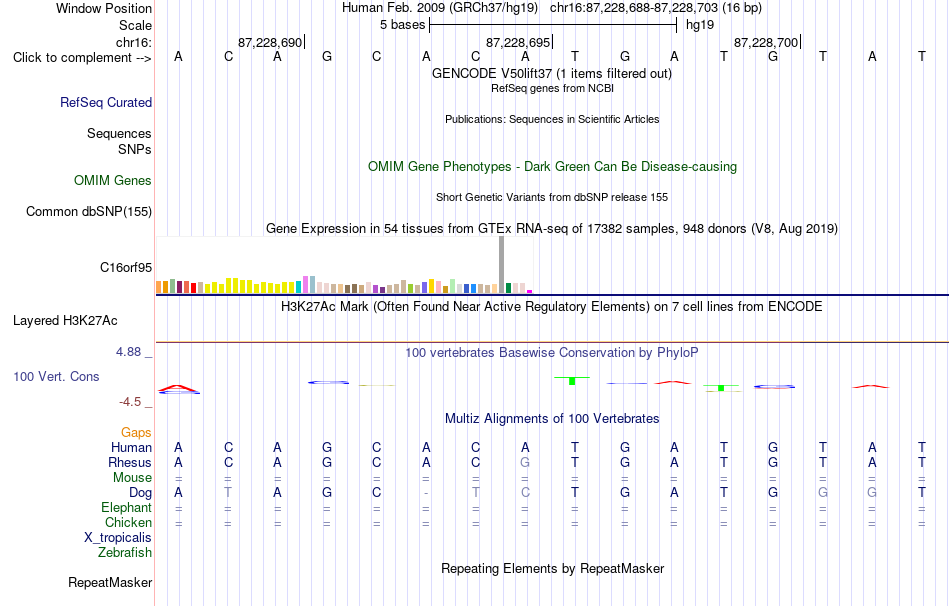950x606 pixels.
Task: Click the '100 vertebrates Basewise Conservation by PhyloP' title
Action: 551,353
